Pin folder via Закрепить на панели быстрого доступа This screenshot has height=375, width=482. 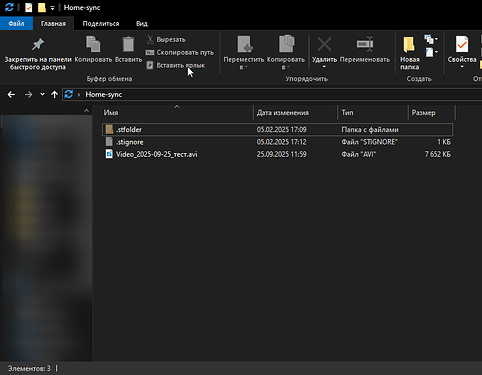pyautogui.click(x=38, y=54)
